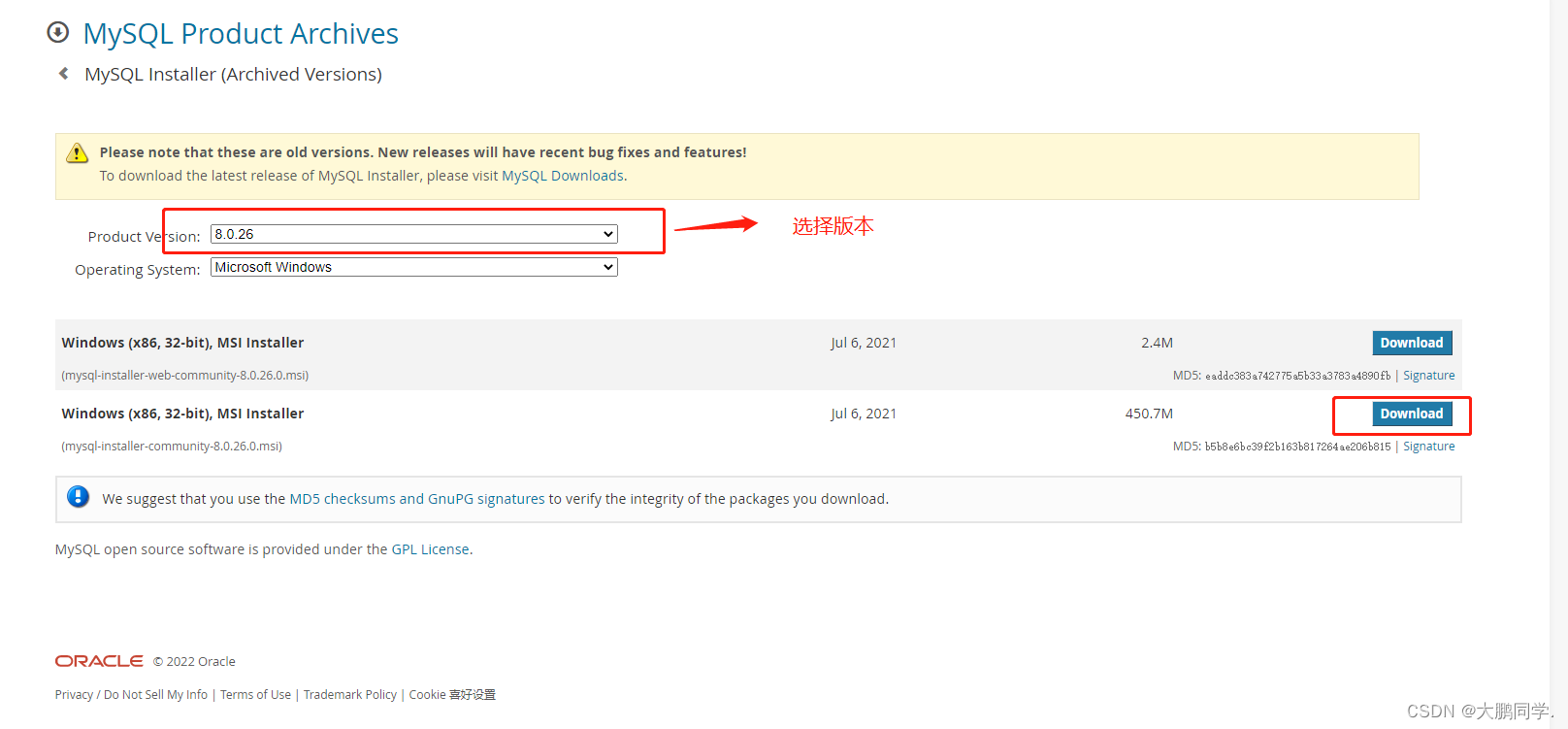Click MD5 hash starting with eaddc383

tap(1297, 376)
